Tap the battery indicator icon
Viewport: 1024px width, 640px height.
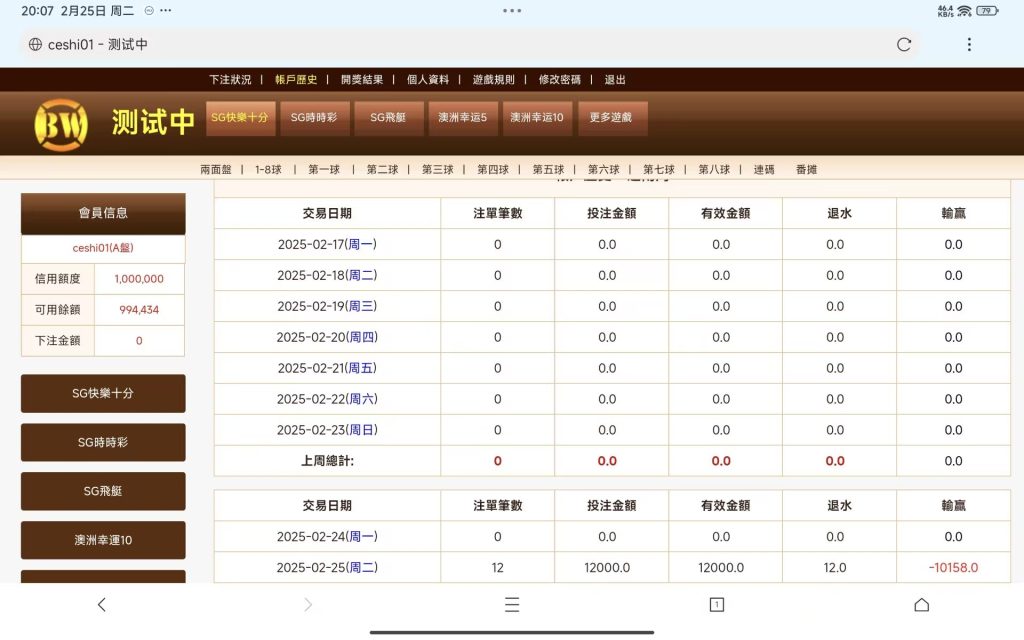tap(987, 11)
